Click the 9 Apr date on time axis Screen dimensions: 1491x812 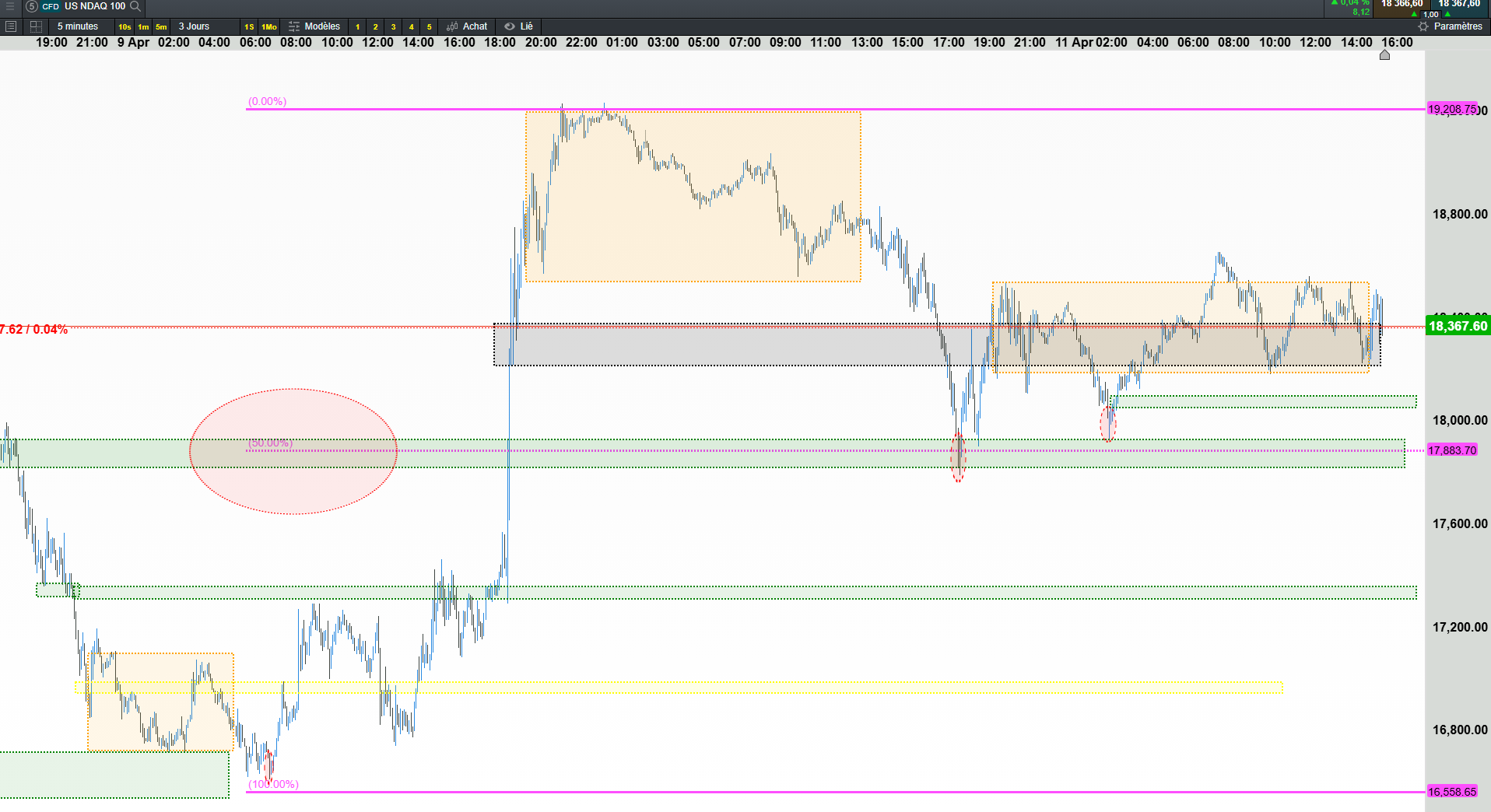[133, 43]
